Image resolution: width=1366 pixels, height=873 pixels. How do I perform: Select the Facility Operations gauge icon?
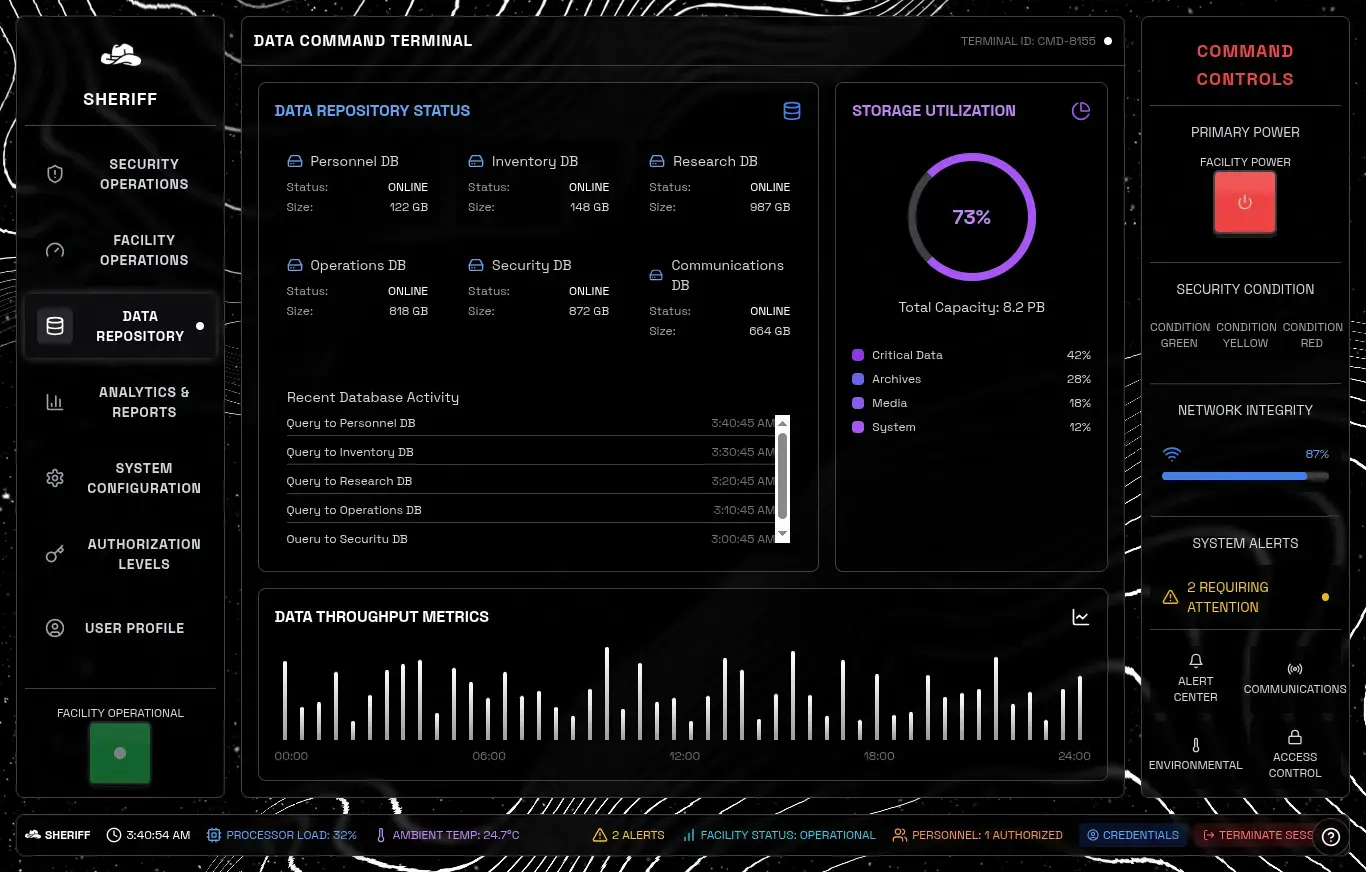pos(54,249)
